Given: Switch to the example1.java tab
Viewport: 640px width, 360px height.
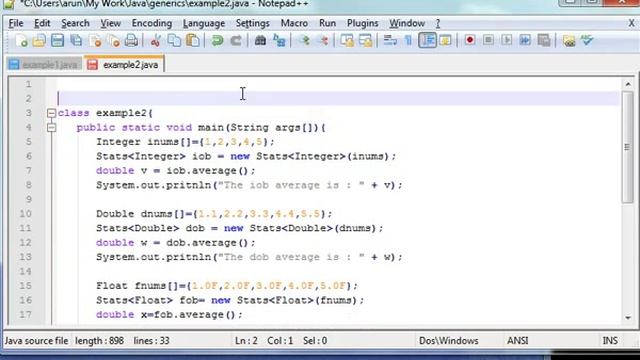Looking at the screenshot, I should (x=44, y=65).
